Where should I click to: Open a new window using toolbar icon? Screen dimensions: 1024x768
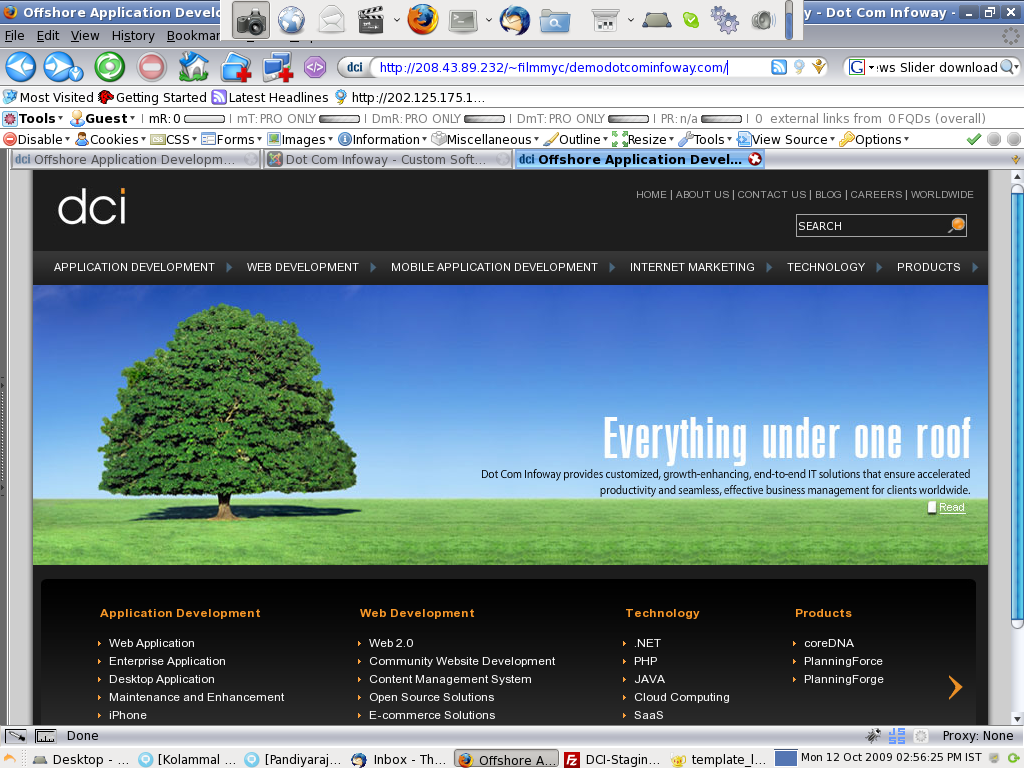pyautogui.click(x=278, y=67)
